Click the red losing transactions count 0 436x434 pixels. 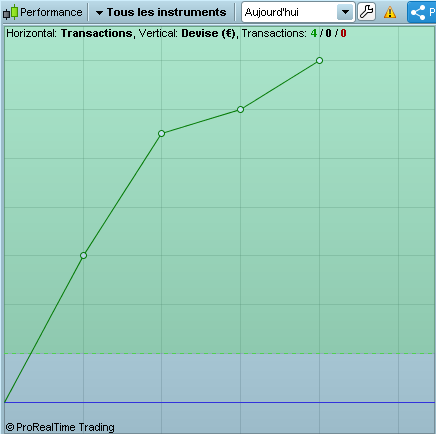pos(343,33)
